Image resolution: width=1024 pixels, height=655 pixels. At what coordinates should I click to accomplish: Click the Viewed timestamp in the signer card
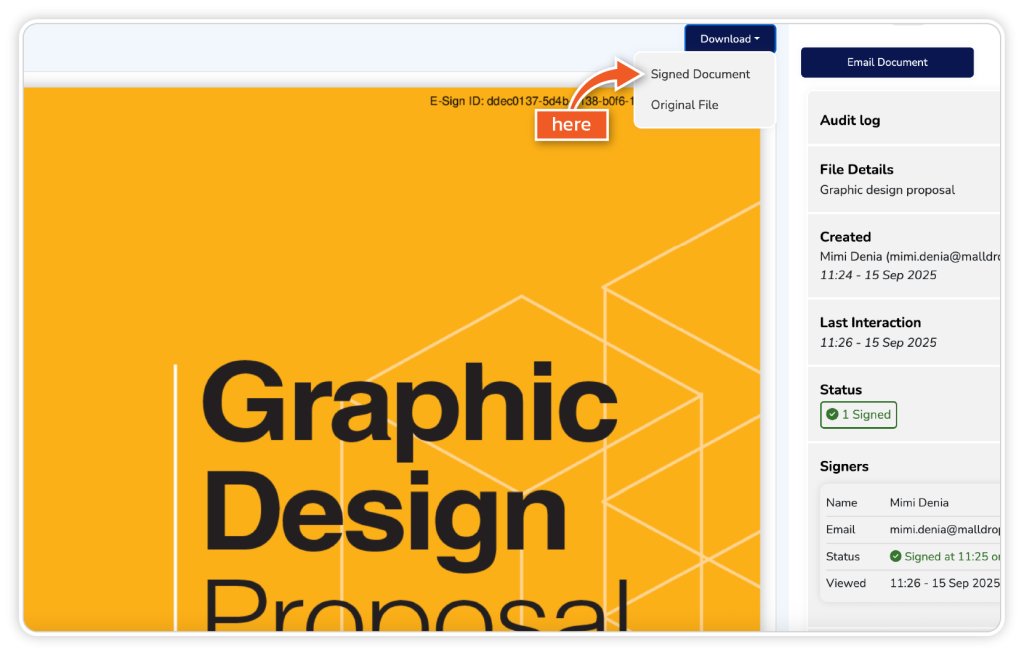[944, 583]
